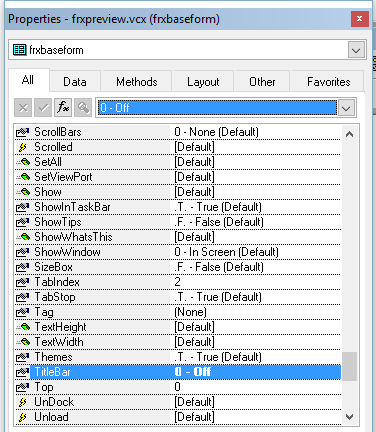Select the SizeBox property name
376x432 pixels.
pos(53,267)
